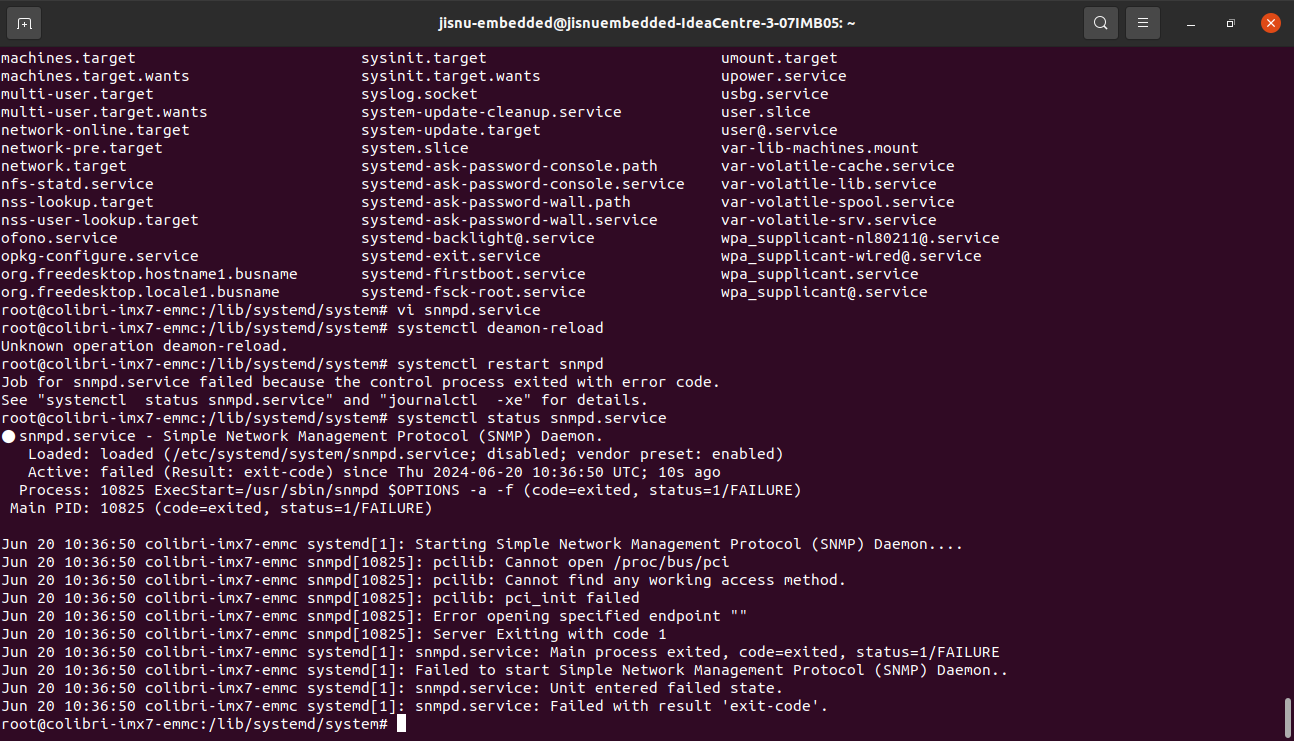
Task: Close the terminal with the red button
Action: pyautogui.click(x=1271, y=23)
